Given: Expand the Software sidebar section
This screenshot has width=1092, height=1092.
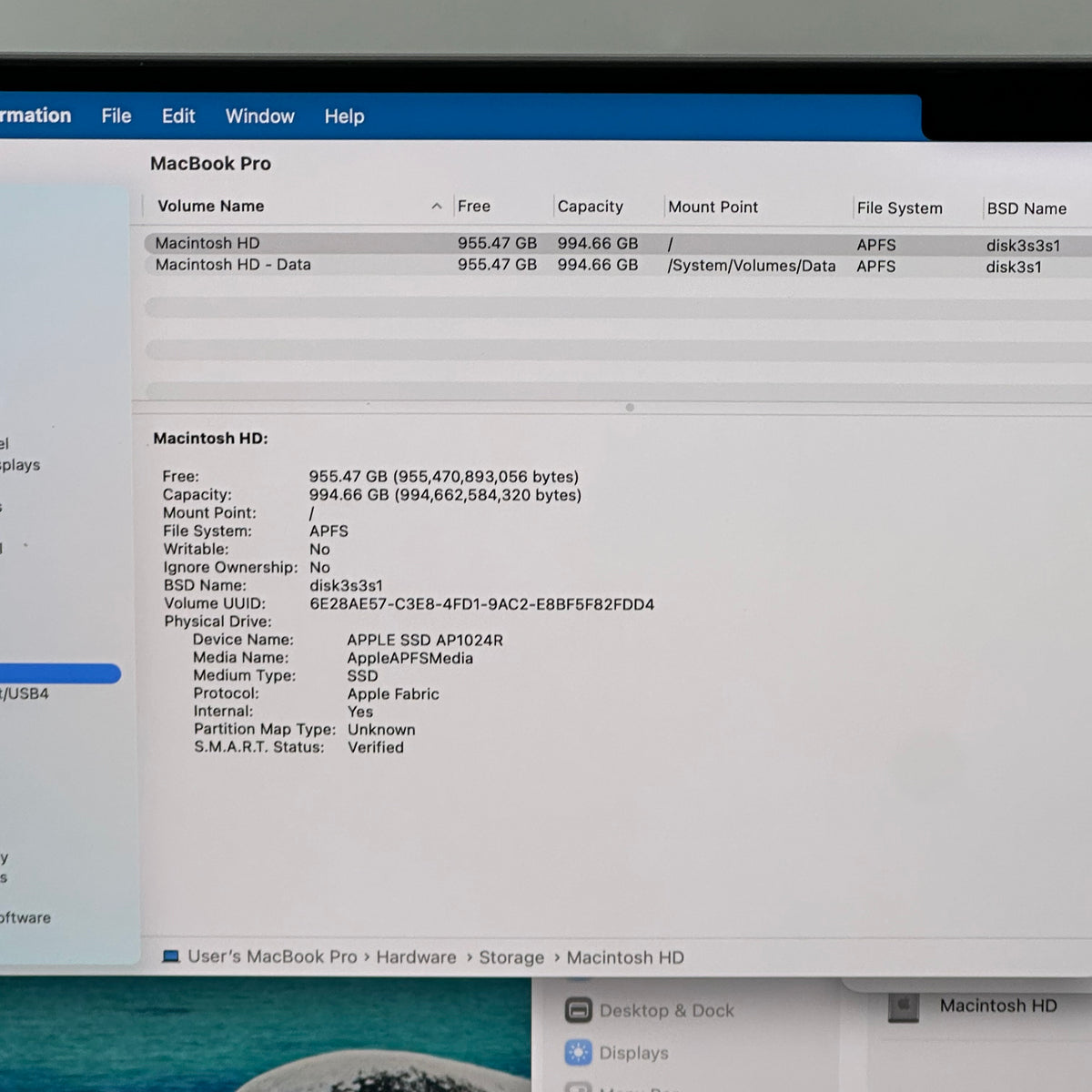Looking at the screenshot, I should tap(25, 917).
